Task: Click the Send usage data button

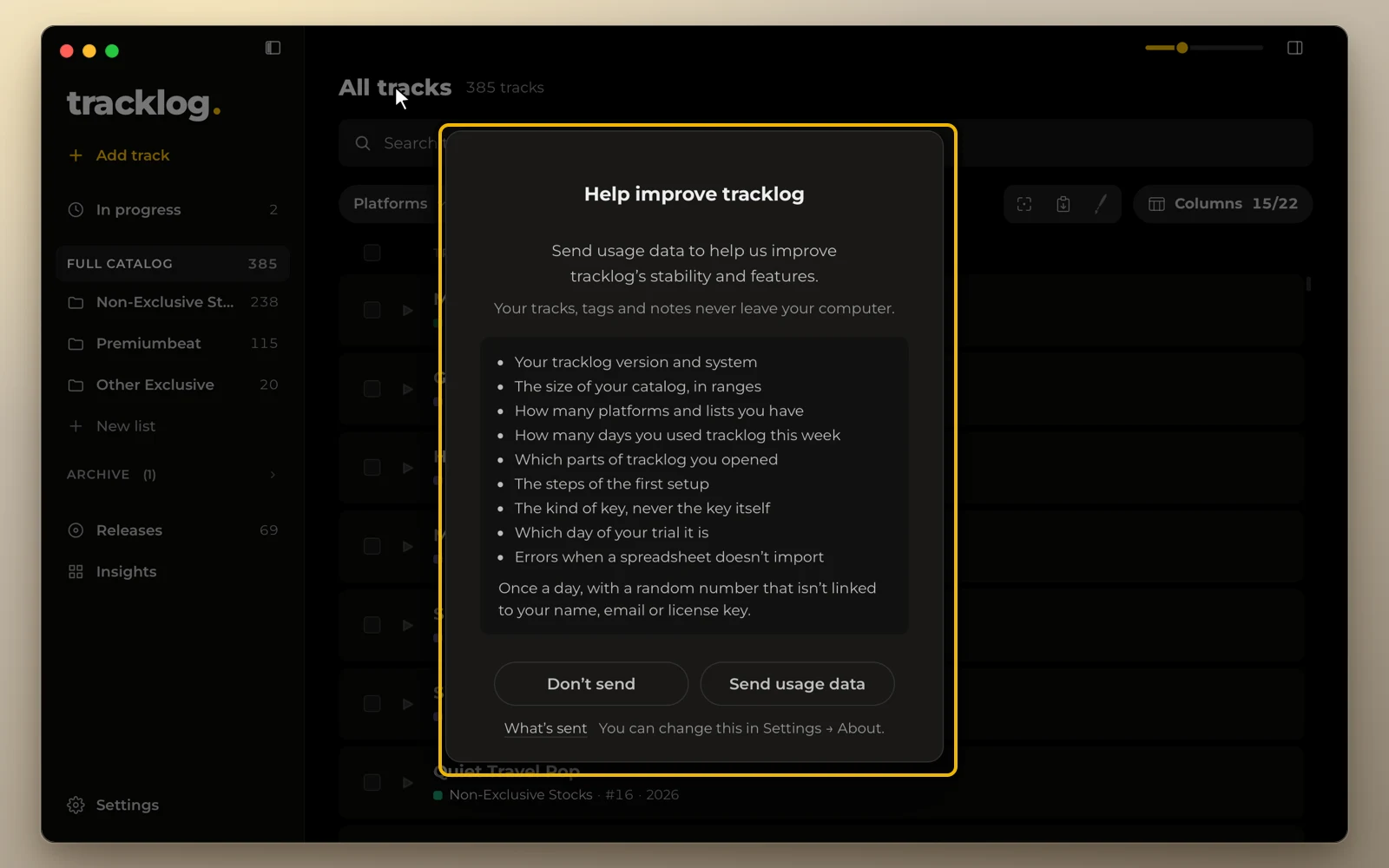Action: (797, 684)
